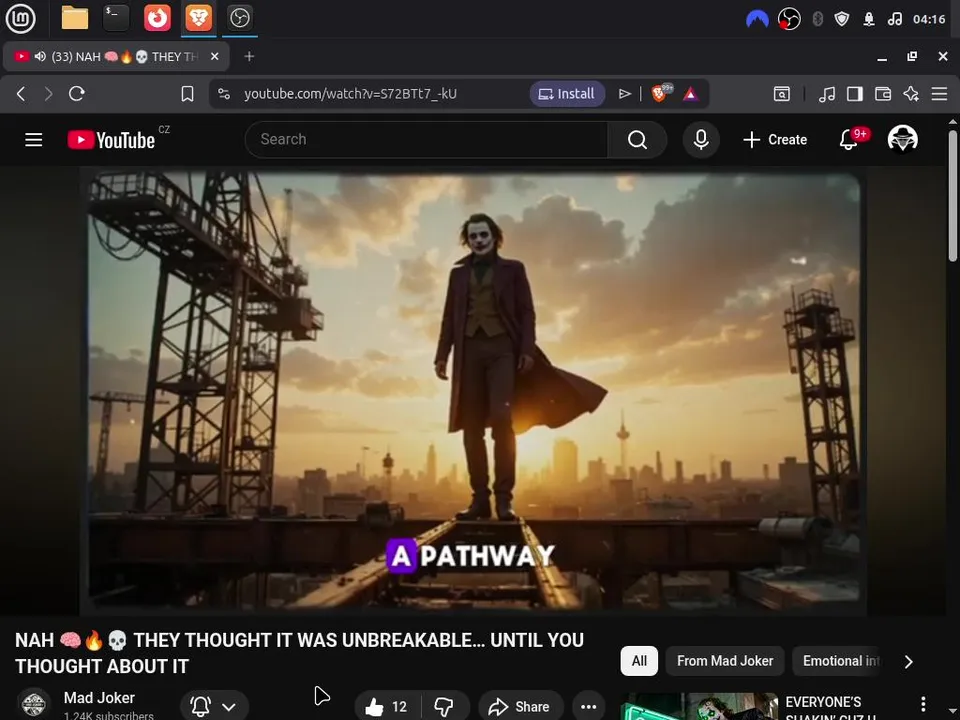Open the Mad Joker channel name link

coord(99,697)
